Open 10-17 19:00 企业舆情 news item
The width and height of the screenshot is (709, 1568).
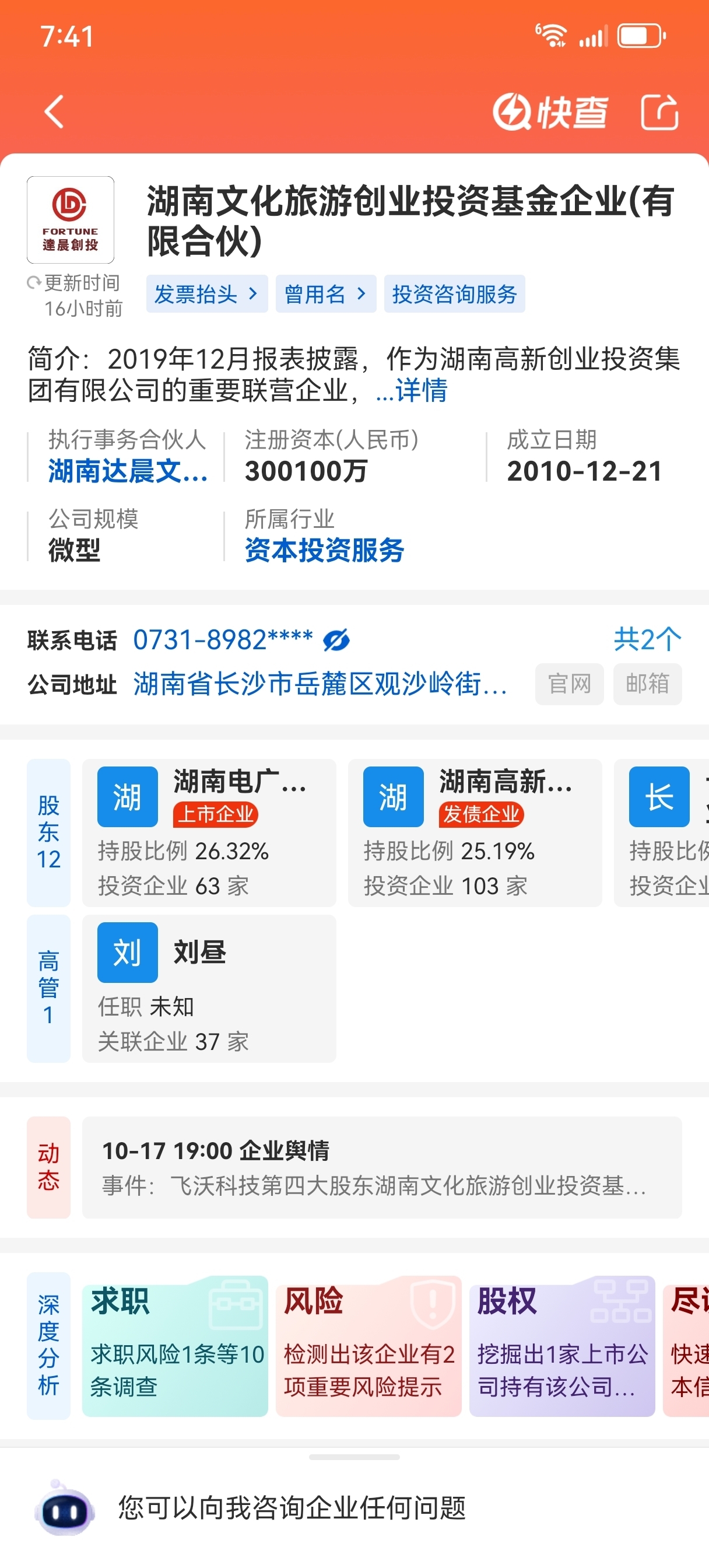(381, 1167)
